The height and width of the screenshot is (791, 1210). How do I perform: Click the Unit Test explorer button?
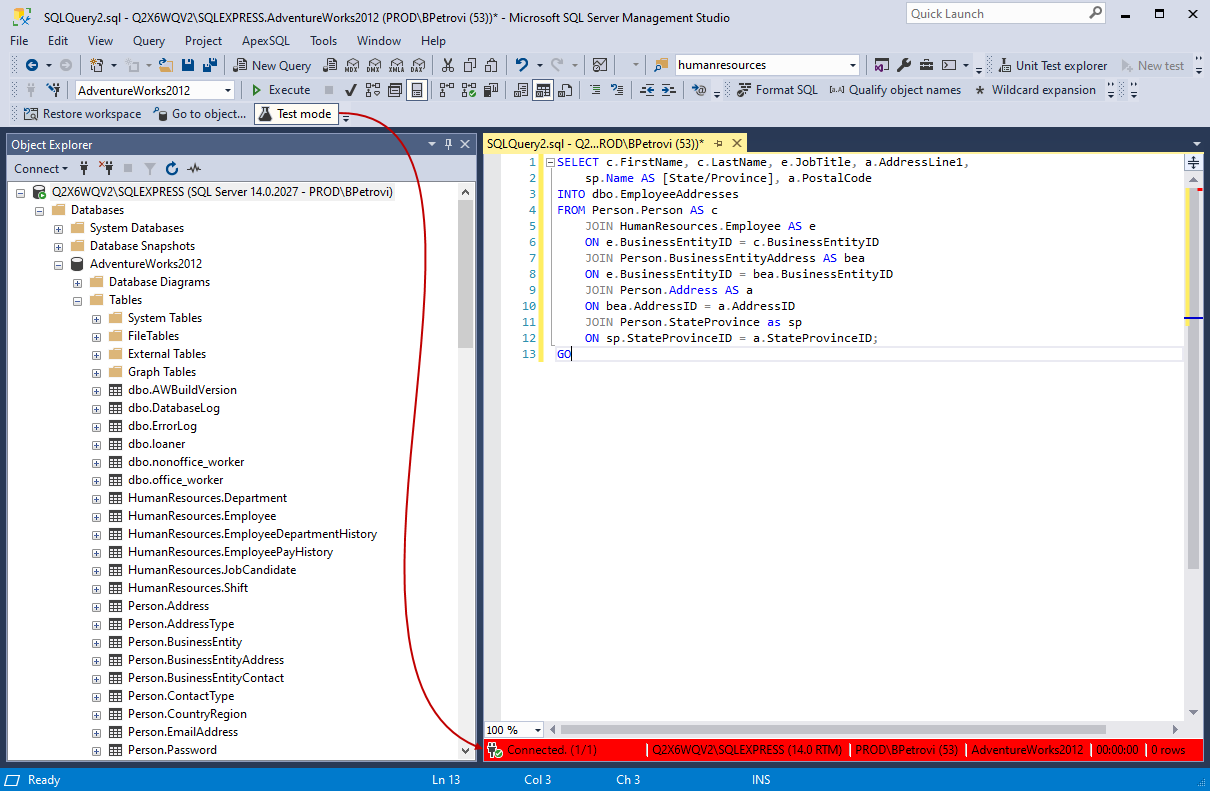coord(1051,65)
